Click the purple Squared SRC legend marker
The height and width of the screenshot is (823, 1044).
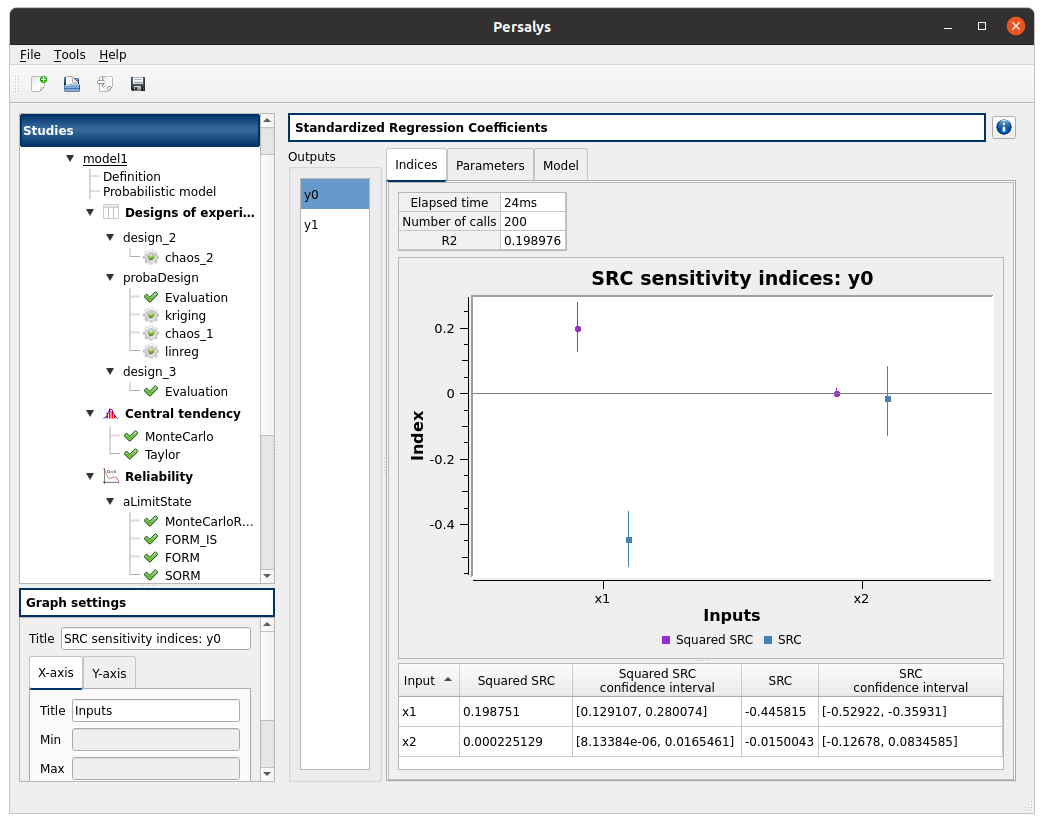[x=666, y=640]
